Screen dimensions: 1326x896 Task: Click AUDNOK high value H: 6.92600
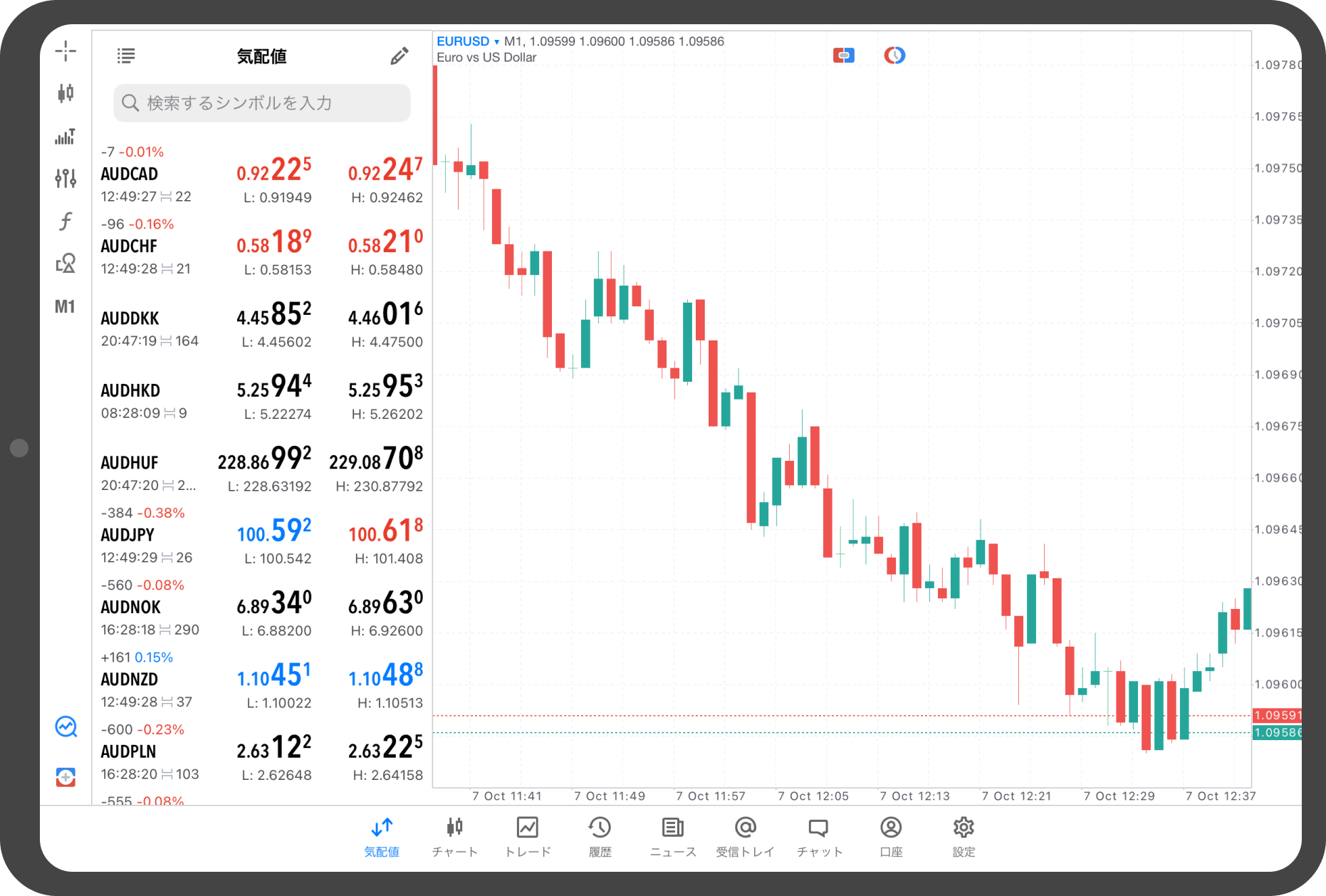coord(387,631)
